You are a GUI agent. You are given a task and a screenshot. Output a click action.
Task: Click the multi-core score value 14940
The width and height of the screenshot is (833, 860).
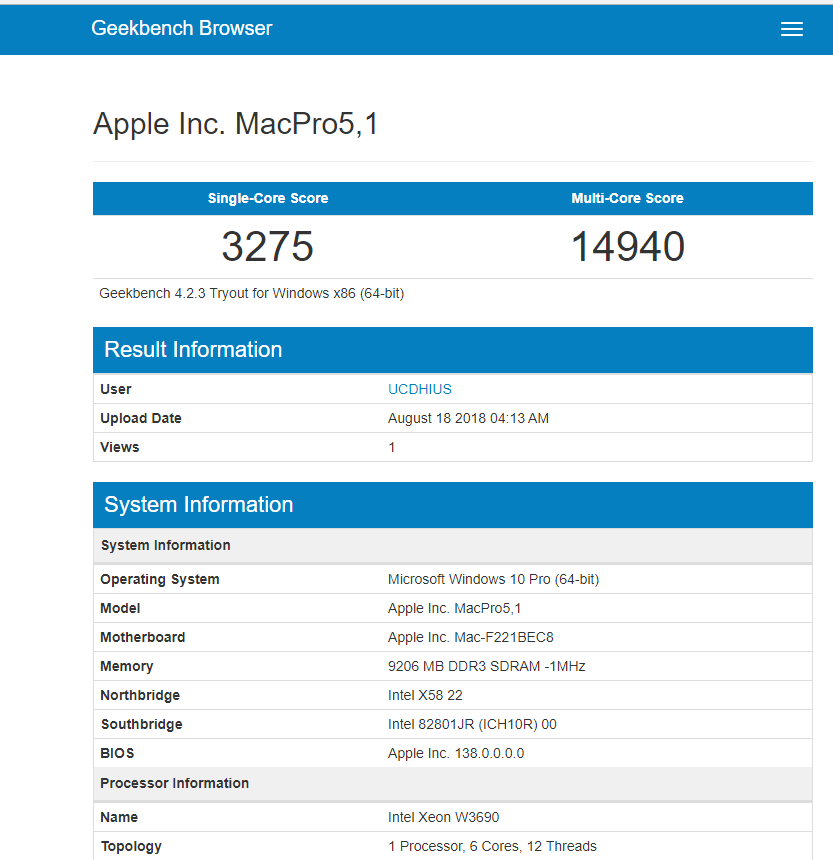(x=627, y=247)
